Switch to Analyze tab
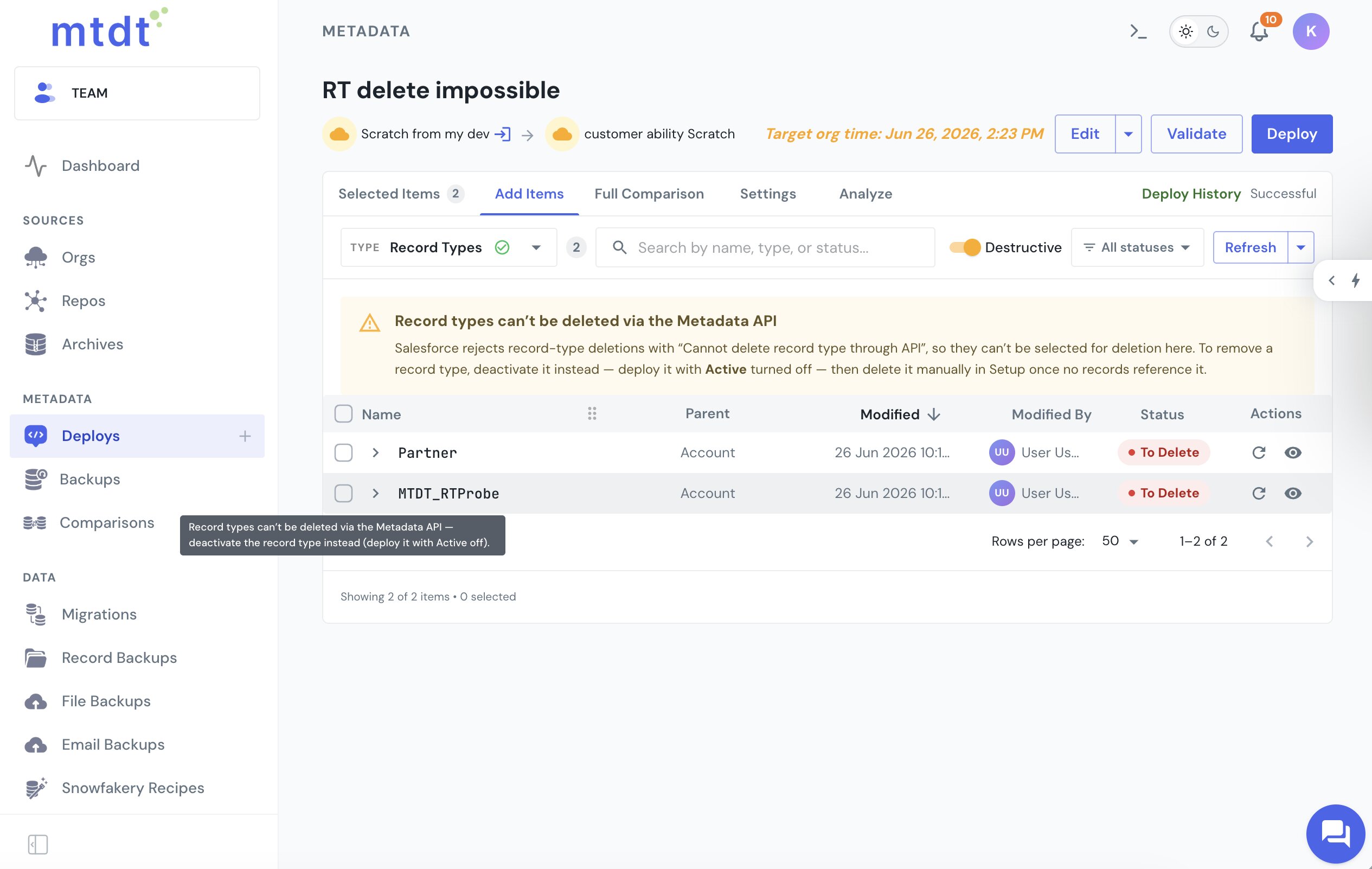The height and width of the screenshot is (869, 1372). [x=865, y=194]
